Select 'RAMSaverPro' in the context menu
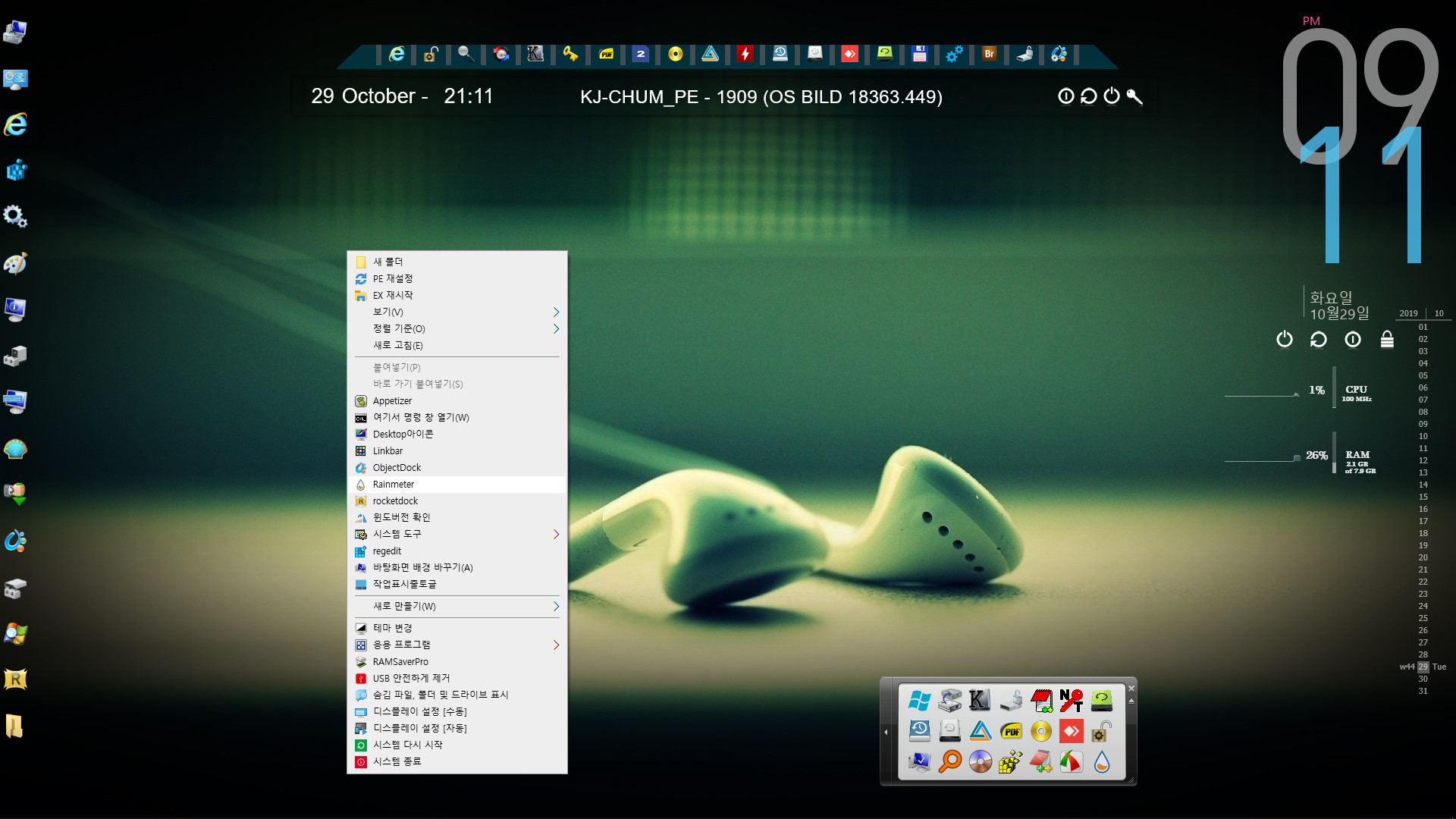The image size is (1456, 819). pyautogui.click(x=457, y=661)
